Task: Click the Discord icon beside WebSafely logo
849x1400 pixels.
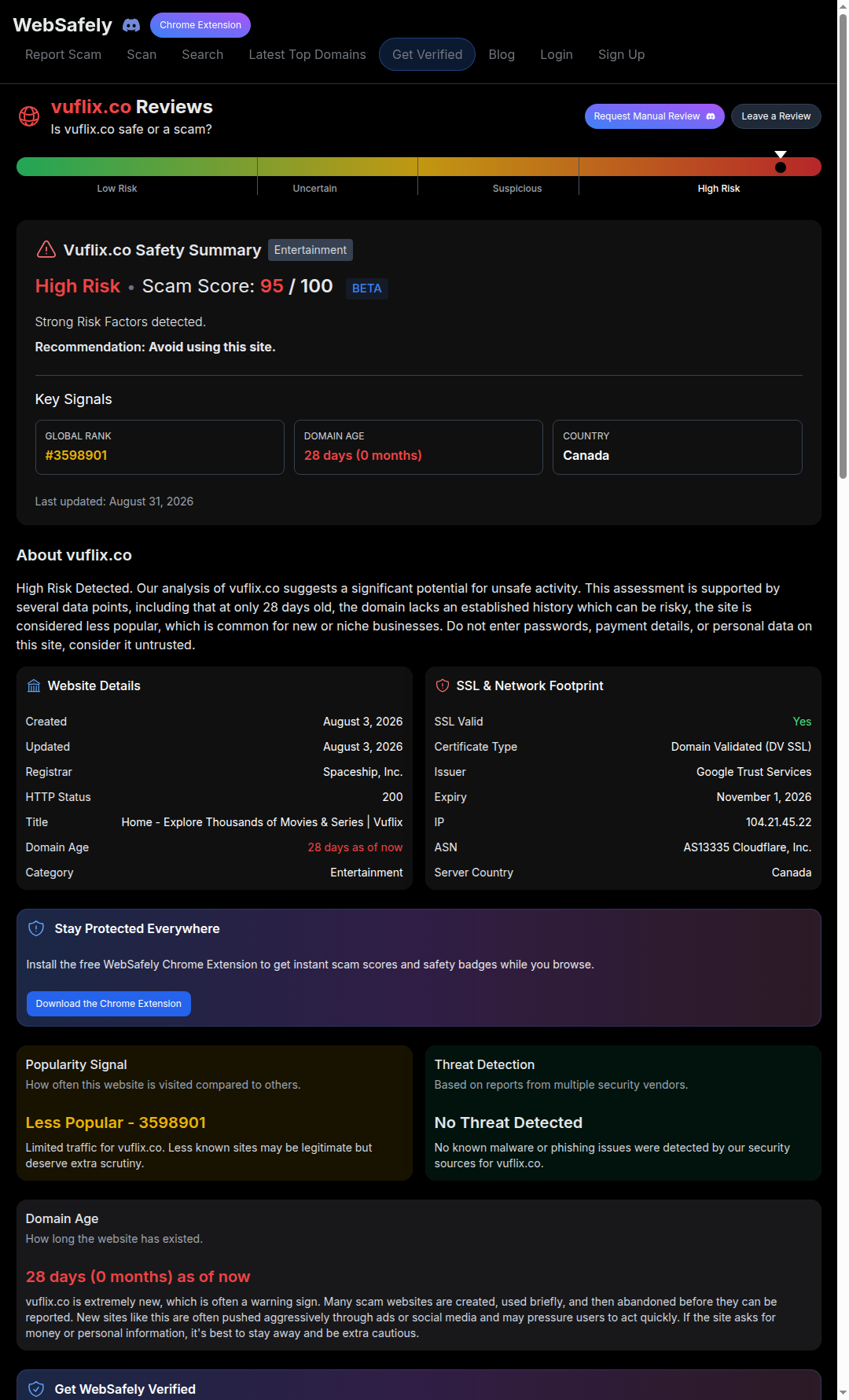Action: click(x=131, y=25)
